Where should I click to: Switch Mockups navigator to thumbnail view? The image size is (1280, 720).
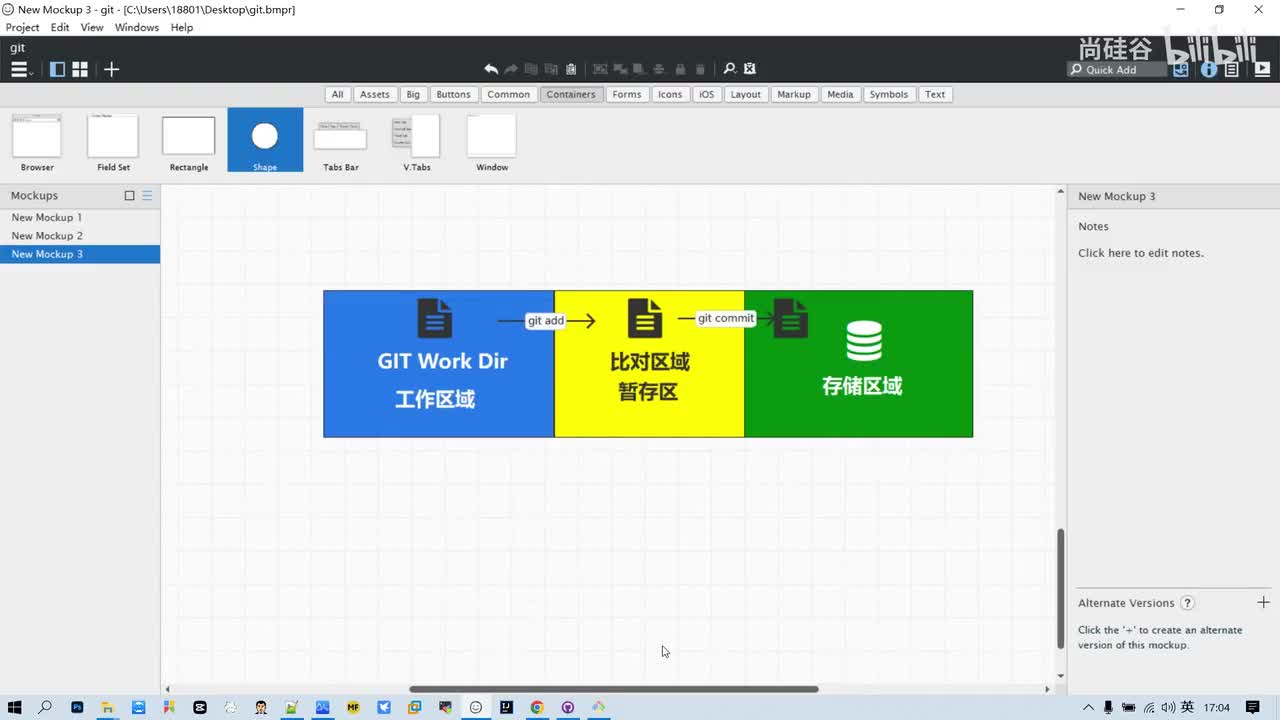129,196
